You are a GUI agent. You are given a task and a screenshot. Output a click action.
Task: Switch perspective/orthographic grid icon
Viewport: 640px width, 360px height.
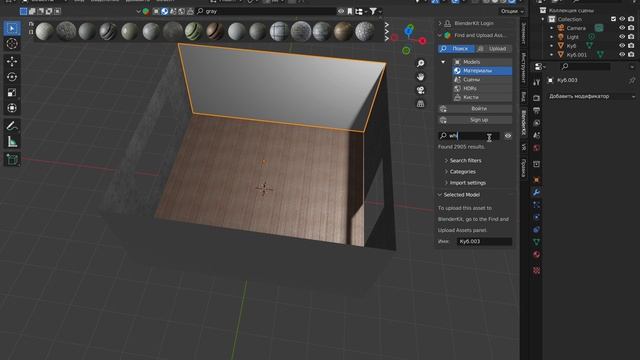[x=420, y=104]
